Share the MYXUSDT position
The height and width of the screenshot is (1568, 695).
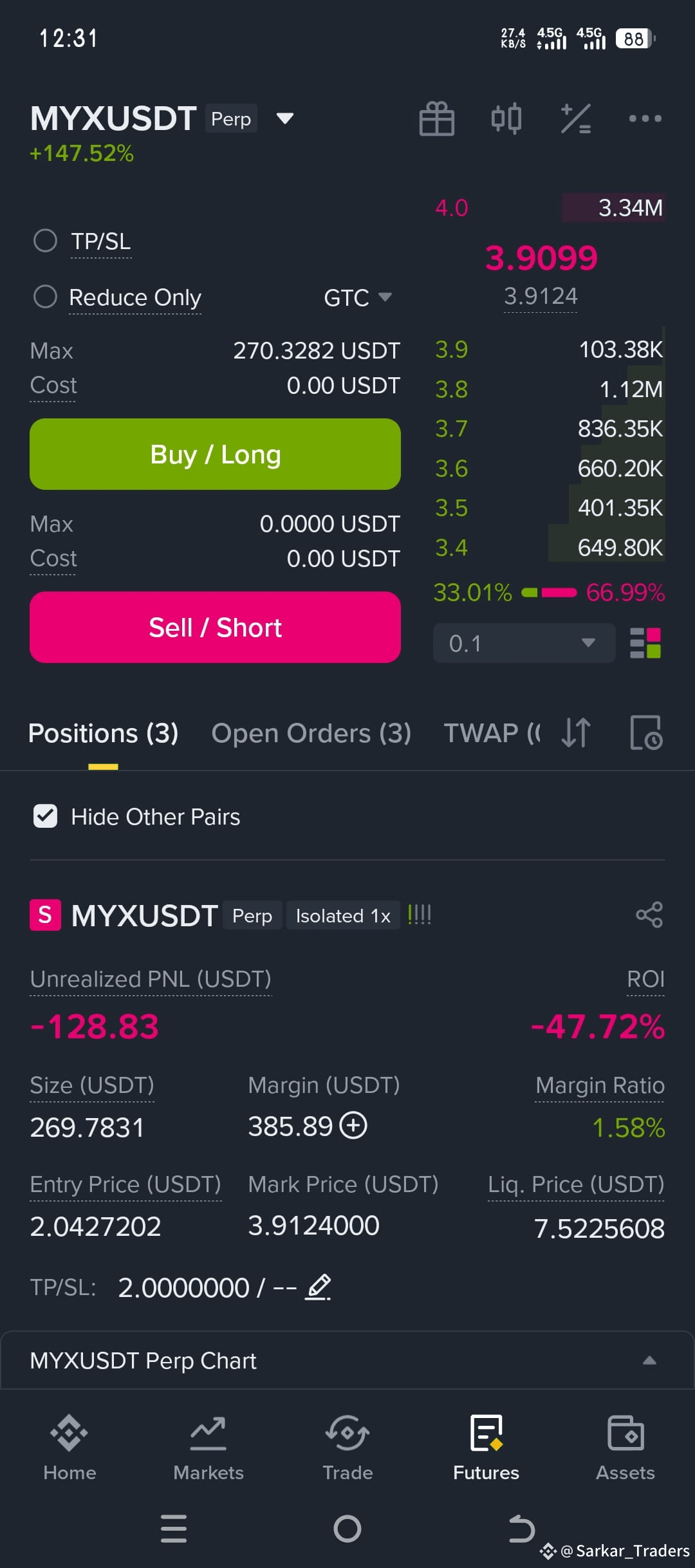[x=649, y=915]
